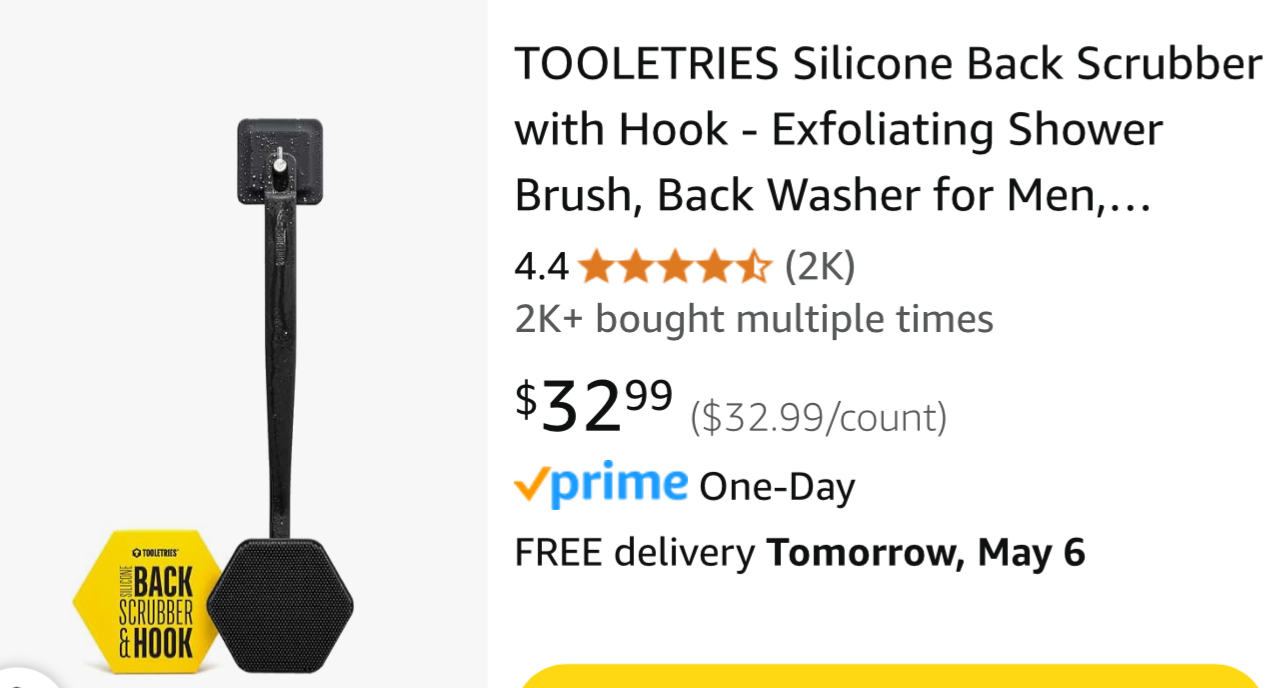
Task: Click the $32.99 product price
Action: [594, 405]
